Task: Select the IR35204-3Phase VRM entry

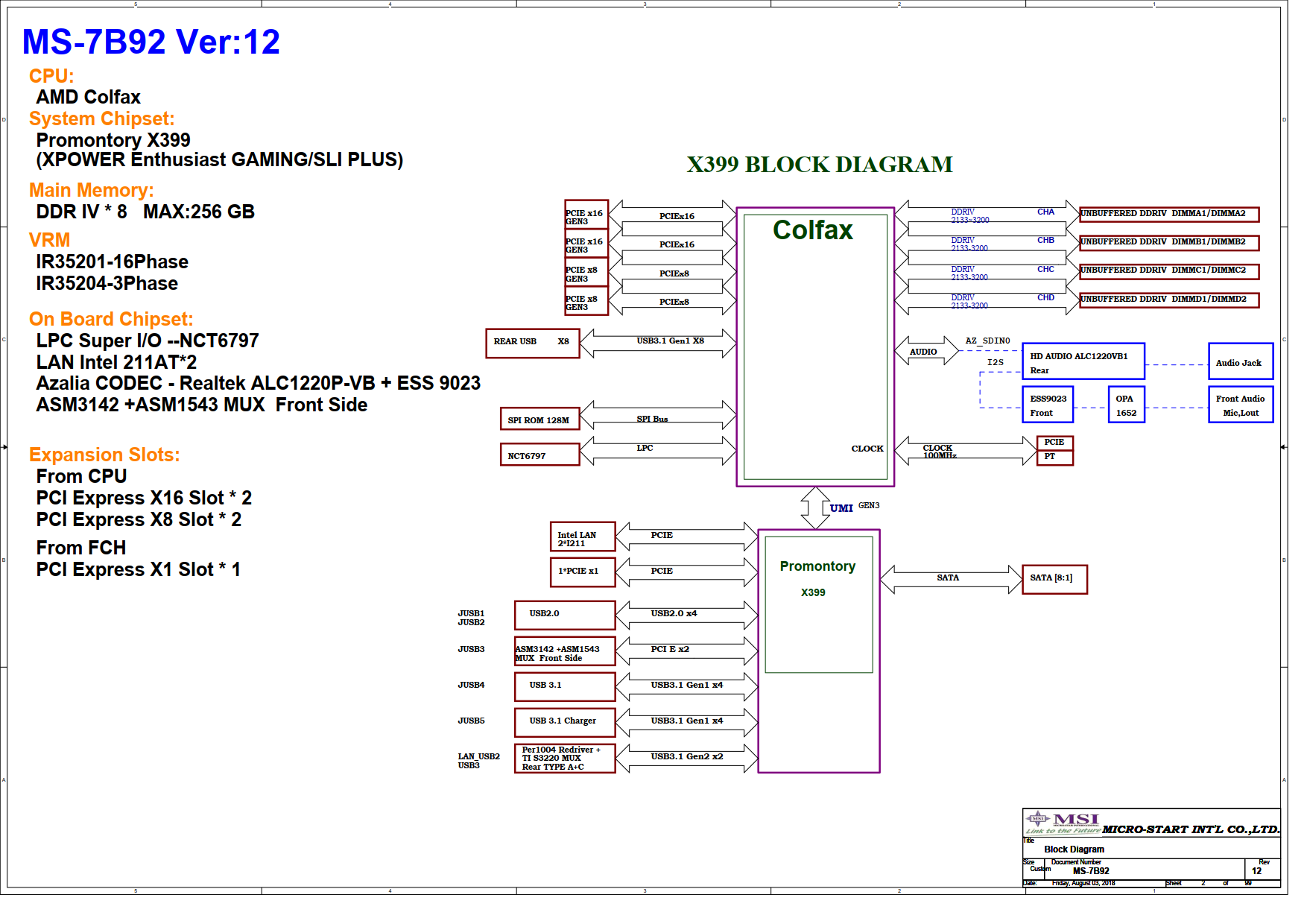Action: tap(107, 283)
